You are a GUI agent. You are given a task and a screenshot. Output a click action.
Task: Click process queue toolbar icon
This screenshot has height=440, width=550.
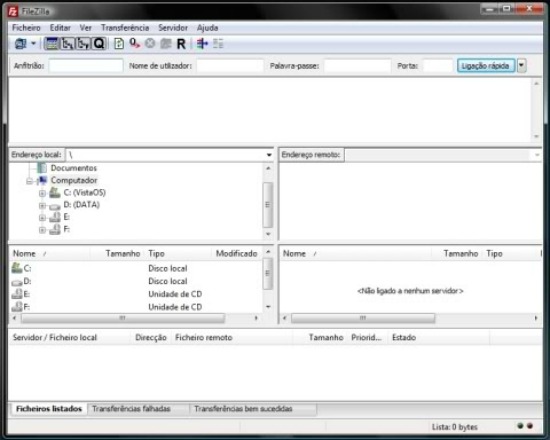(x=135, y=44)
